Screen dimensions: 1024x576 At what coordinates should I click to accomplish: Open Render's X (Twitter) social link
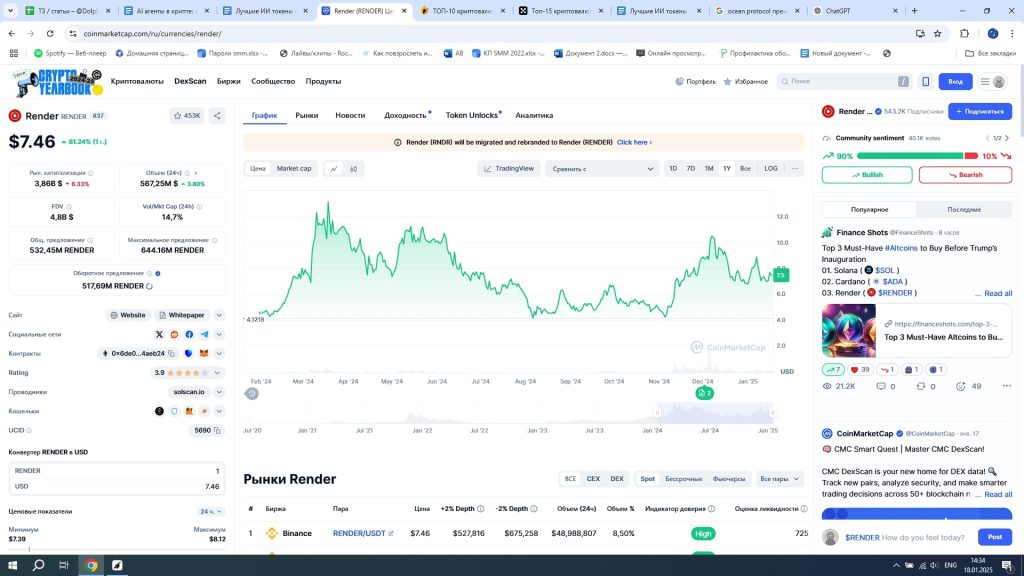[x=159, y=334]
